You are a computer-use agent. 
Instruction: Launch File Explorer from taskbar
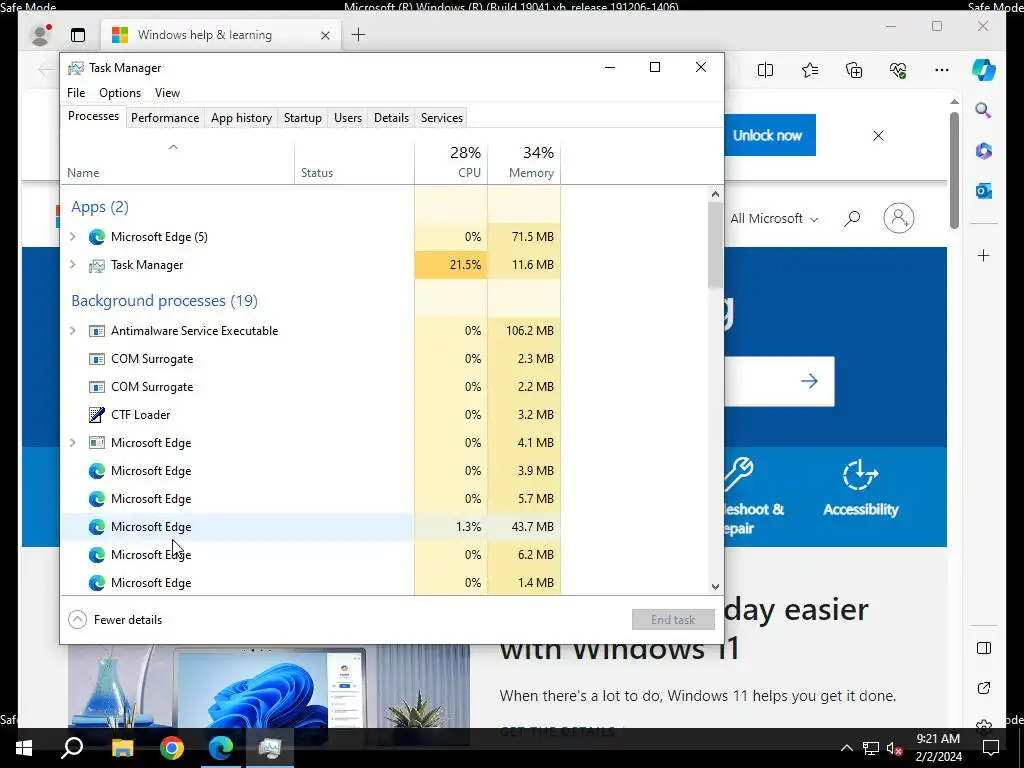[122, 748]
